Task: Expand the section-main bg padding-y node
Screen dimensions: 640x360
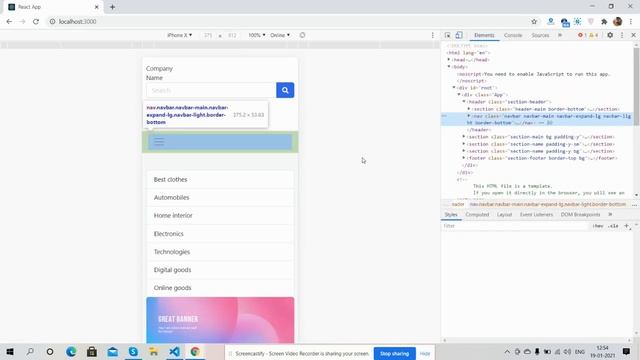Action: pyautogui.click(x=464, y=137)
